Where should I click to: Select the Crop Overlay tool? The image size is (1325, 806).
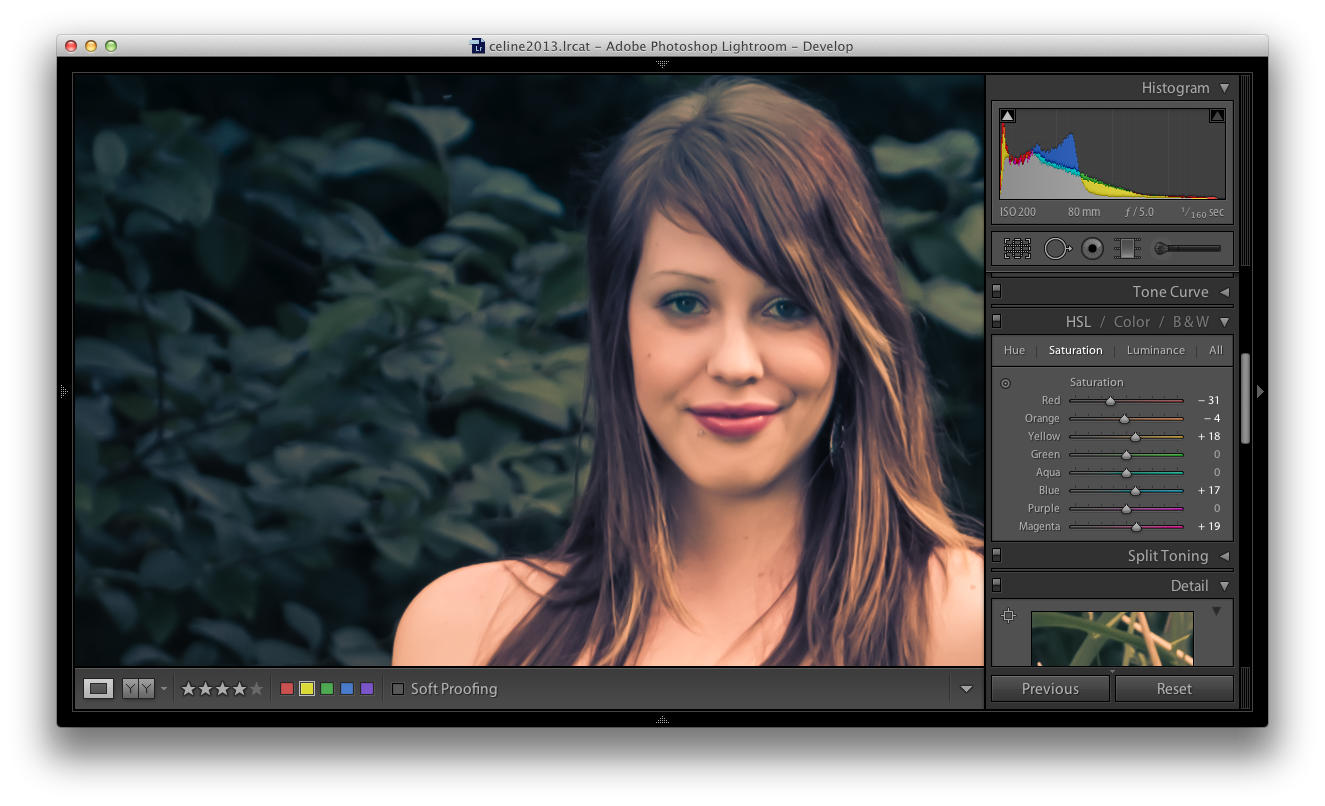pos(1017,248)
